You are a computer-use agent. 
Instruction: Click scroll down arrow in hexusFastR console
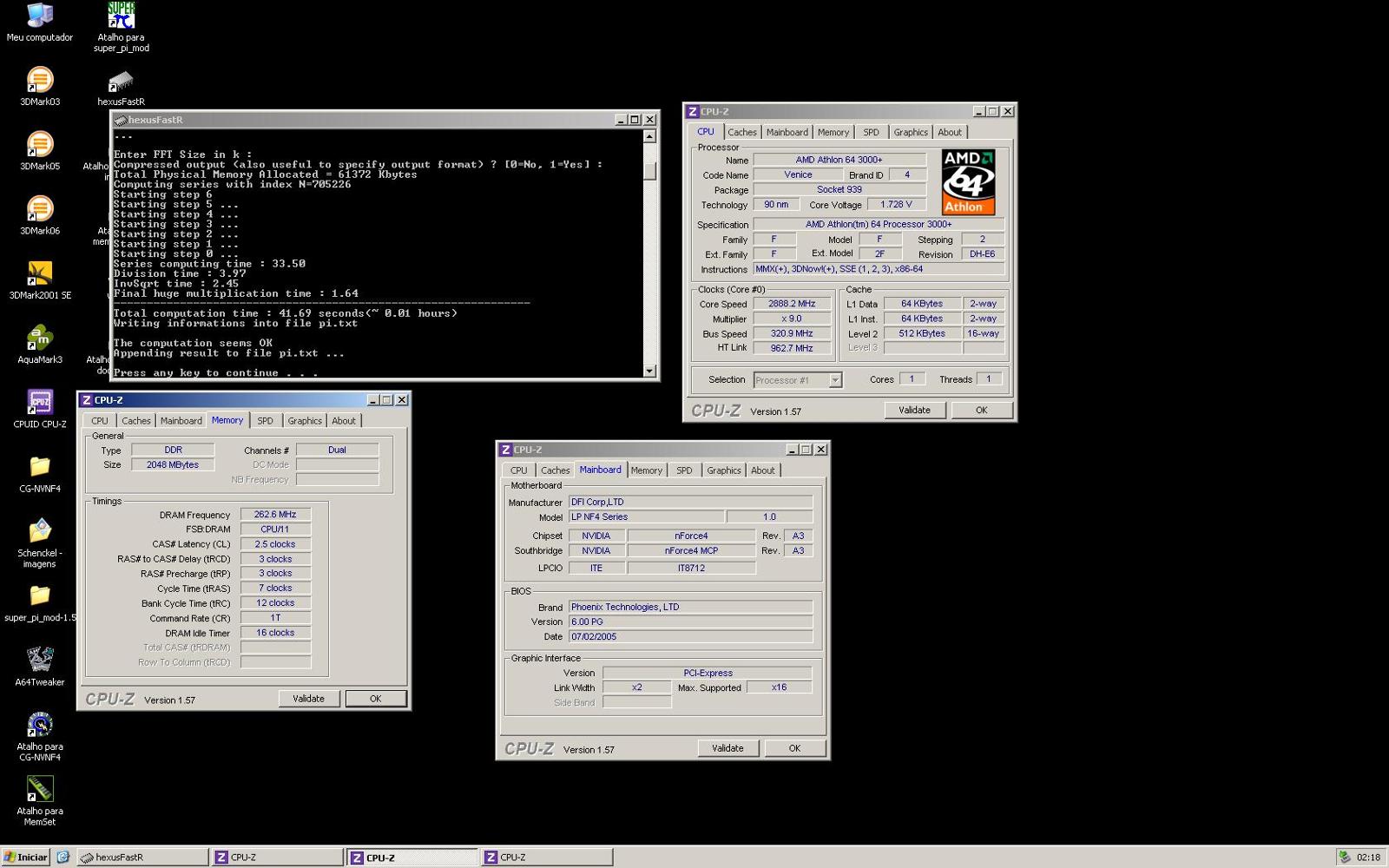coord(649,371)
